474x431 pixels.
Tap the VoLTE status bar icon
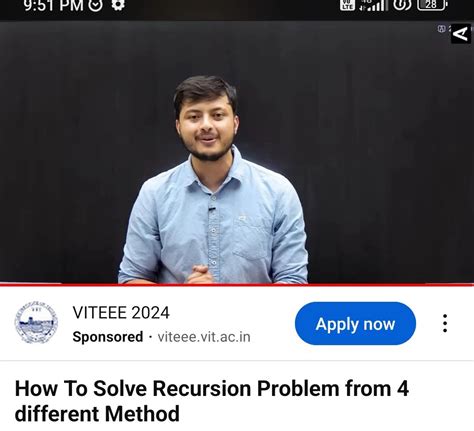(x=347, y=5)
